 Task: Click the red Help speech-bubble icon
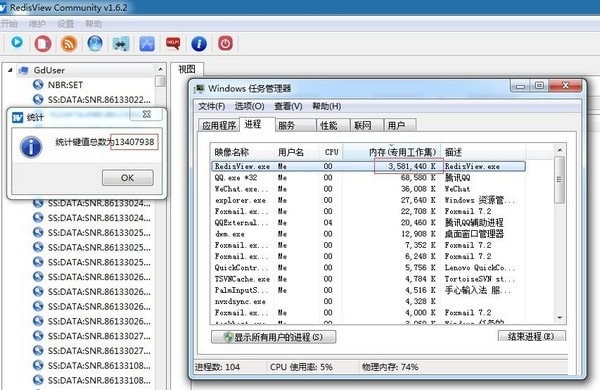pyautogui.click(x=173, y=43)
